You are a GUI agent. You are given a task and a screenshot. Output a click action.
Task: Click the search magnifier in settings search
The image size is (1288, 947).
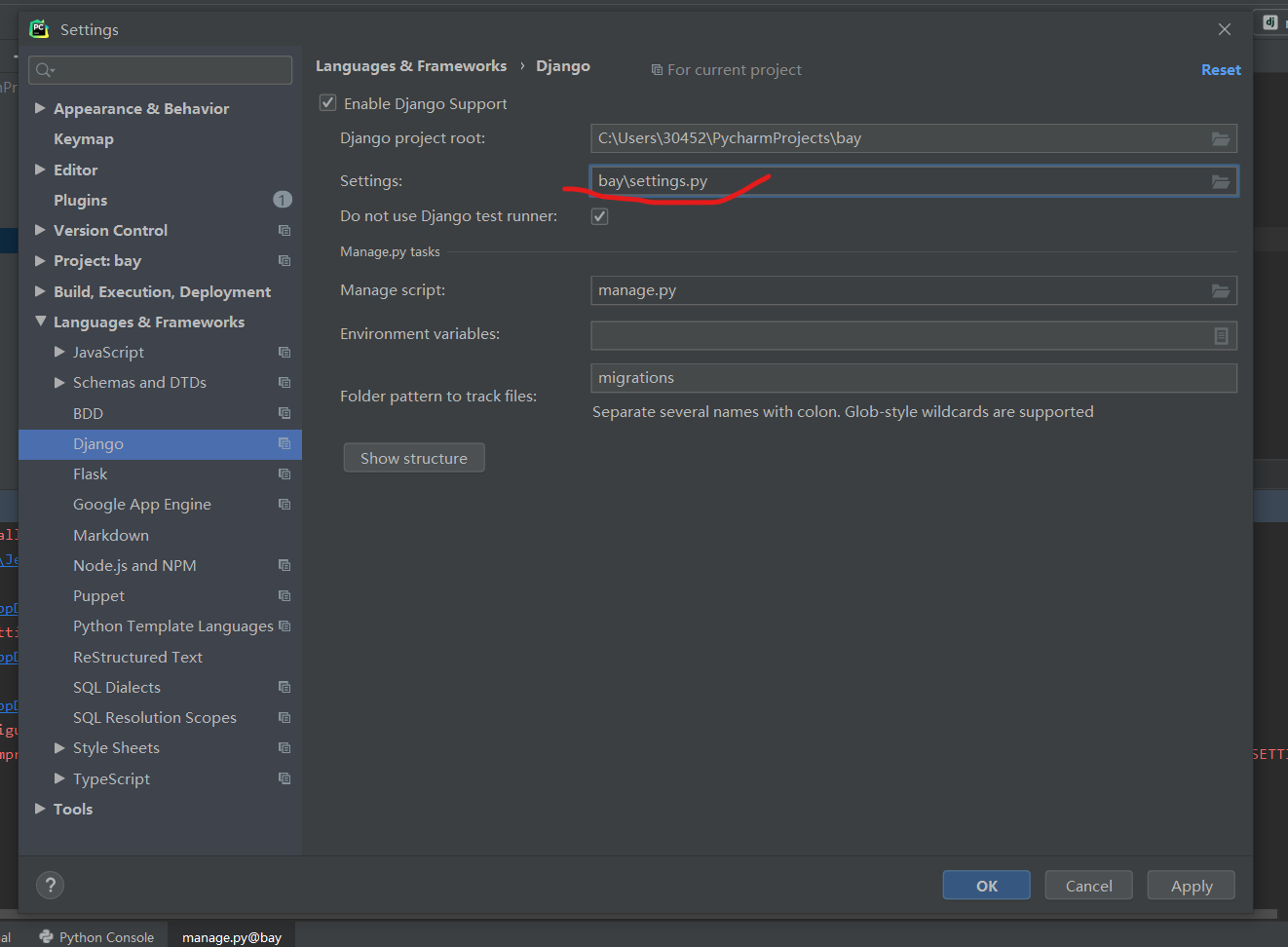coord(44,69)
